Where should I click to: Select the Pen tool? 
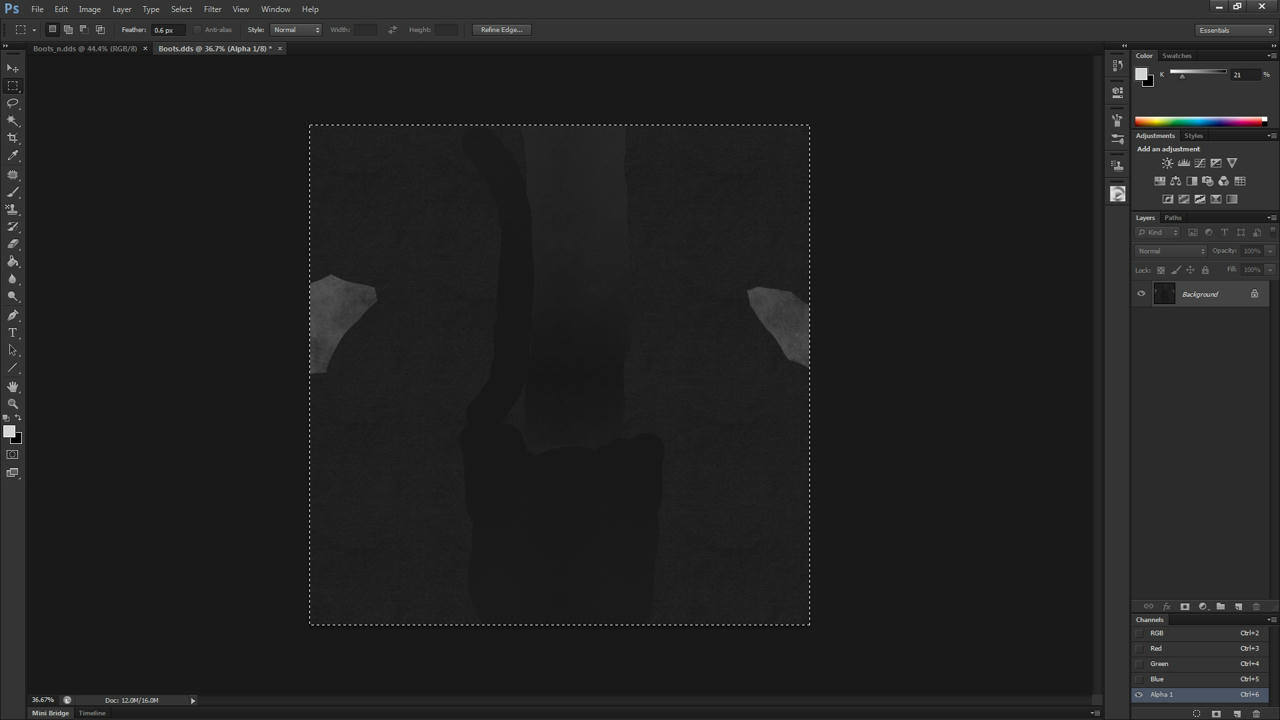coord(13,315)
